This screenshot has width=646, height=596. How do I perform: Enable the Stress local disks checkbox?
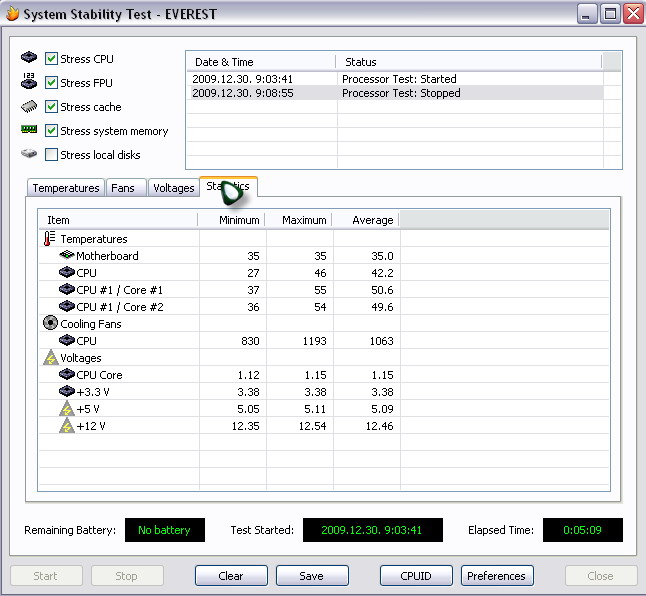(x=51, y=154)
